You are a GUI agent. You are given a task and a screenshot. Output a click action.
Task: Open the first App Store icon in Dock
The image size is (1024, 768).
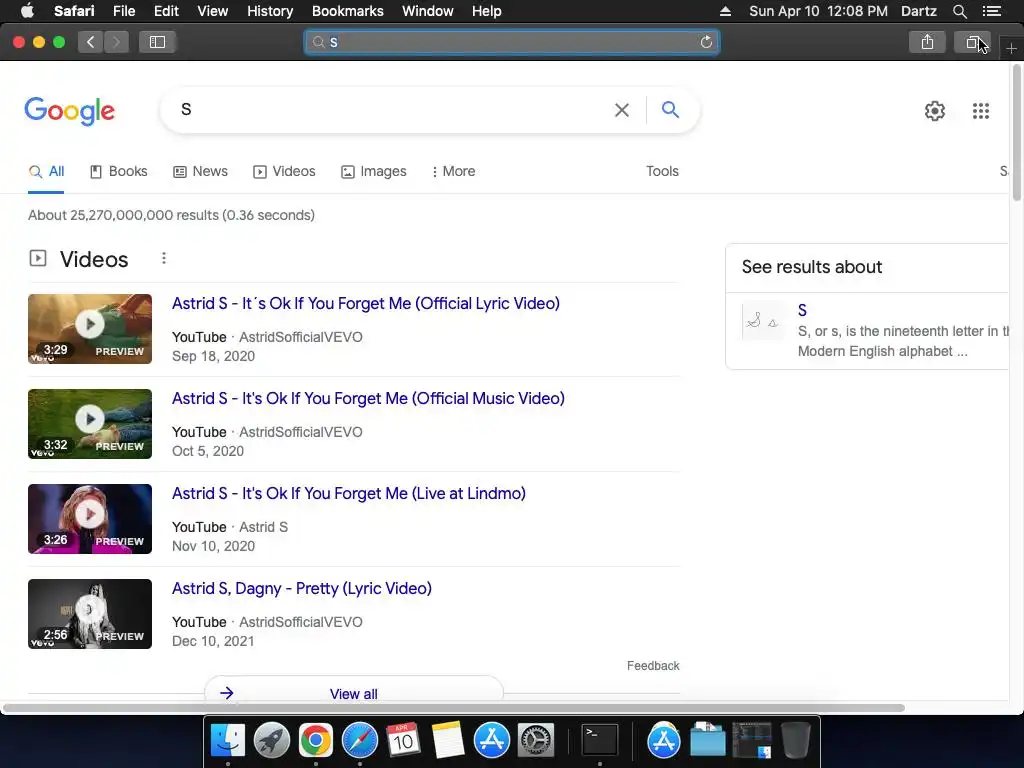(x=491, y=740)
